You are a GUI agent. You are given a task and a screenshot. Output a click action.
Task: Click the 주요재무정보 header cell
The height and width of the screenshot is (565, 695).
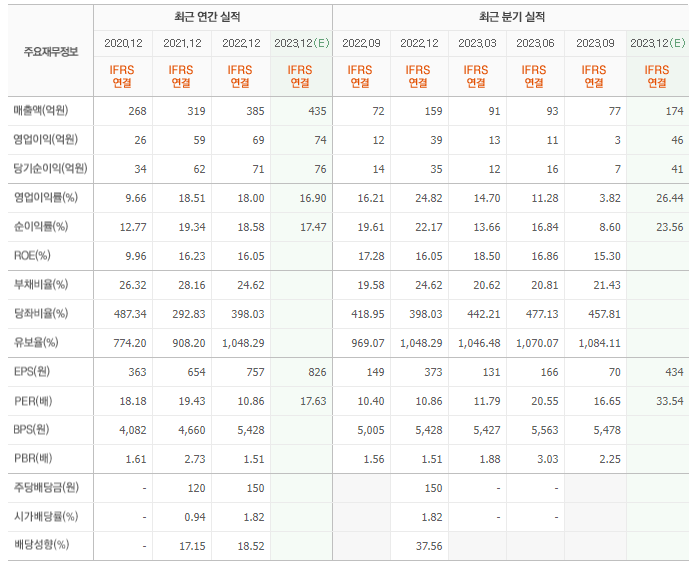(51, 52)
